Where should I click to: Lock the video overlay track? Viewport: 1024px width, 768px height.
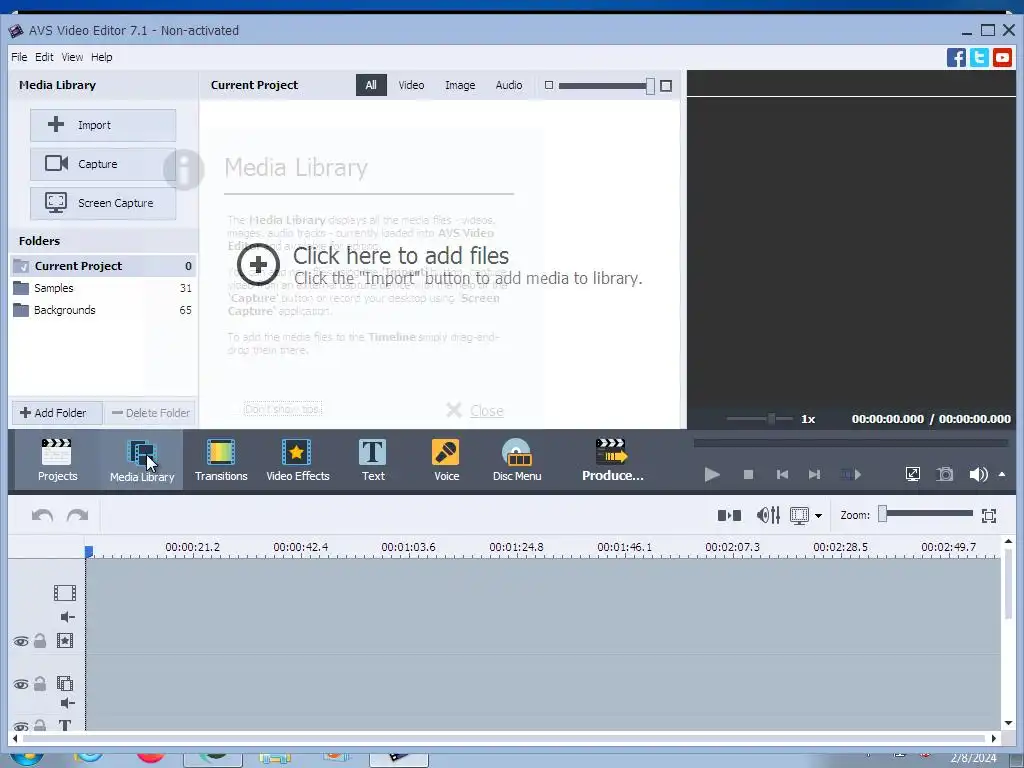click(40, 684)
